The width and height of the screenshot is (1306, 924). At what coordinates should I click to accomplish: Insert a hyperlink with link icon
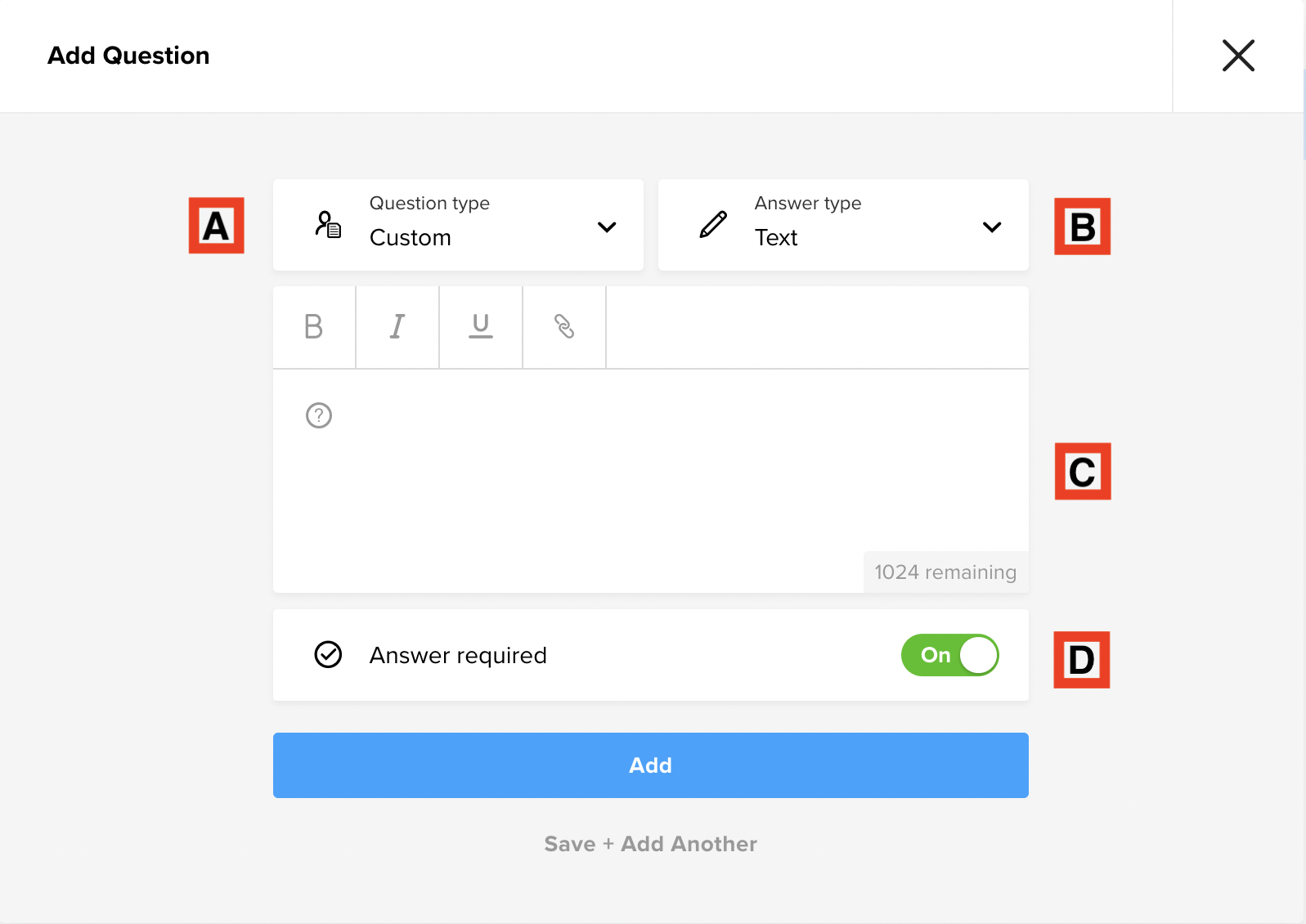[564, 327]
